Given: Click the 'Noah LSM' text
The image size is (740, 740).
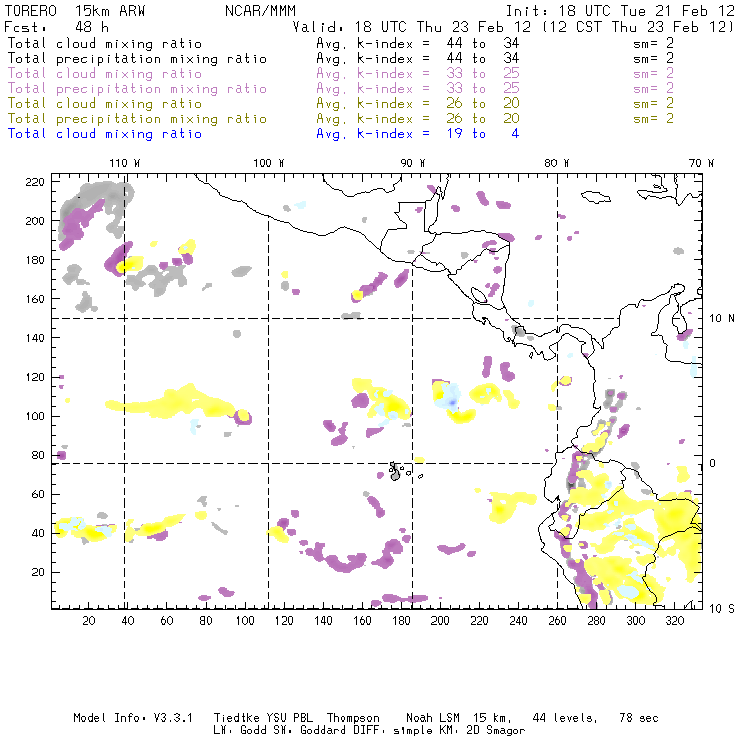Looking at the screenshot, I should [x=432, y=718].
